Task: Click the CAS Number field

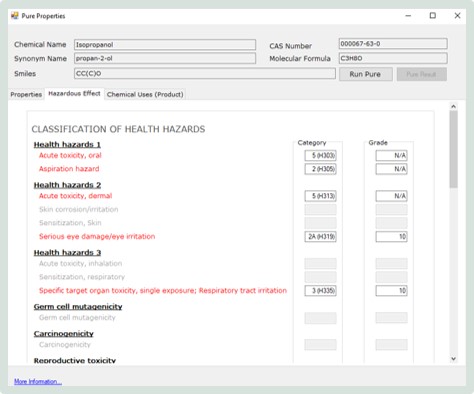Action: tap(393, 44)
